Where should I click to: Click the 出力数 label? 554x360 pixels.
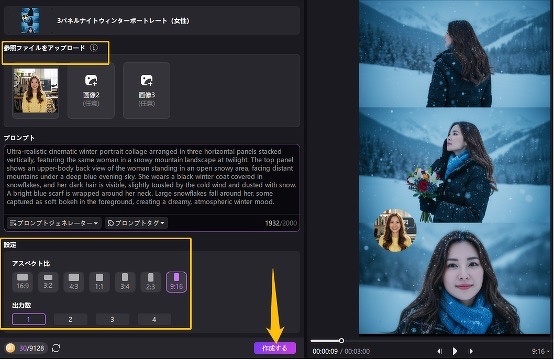coord(22,305)
